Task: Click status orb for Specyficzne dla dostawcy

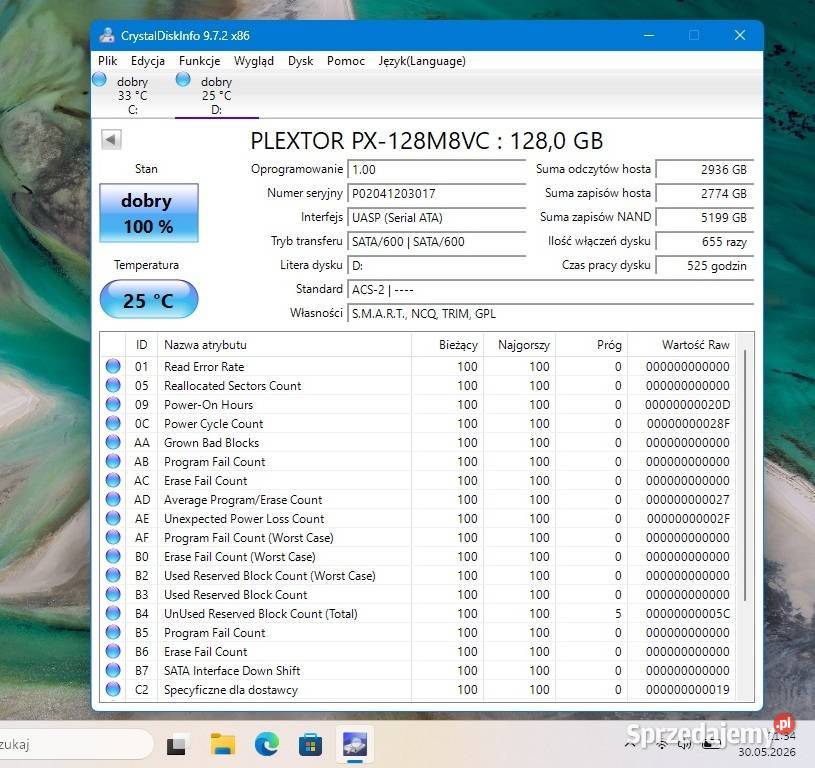Action: [113, 689]
